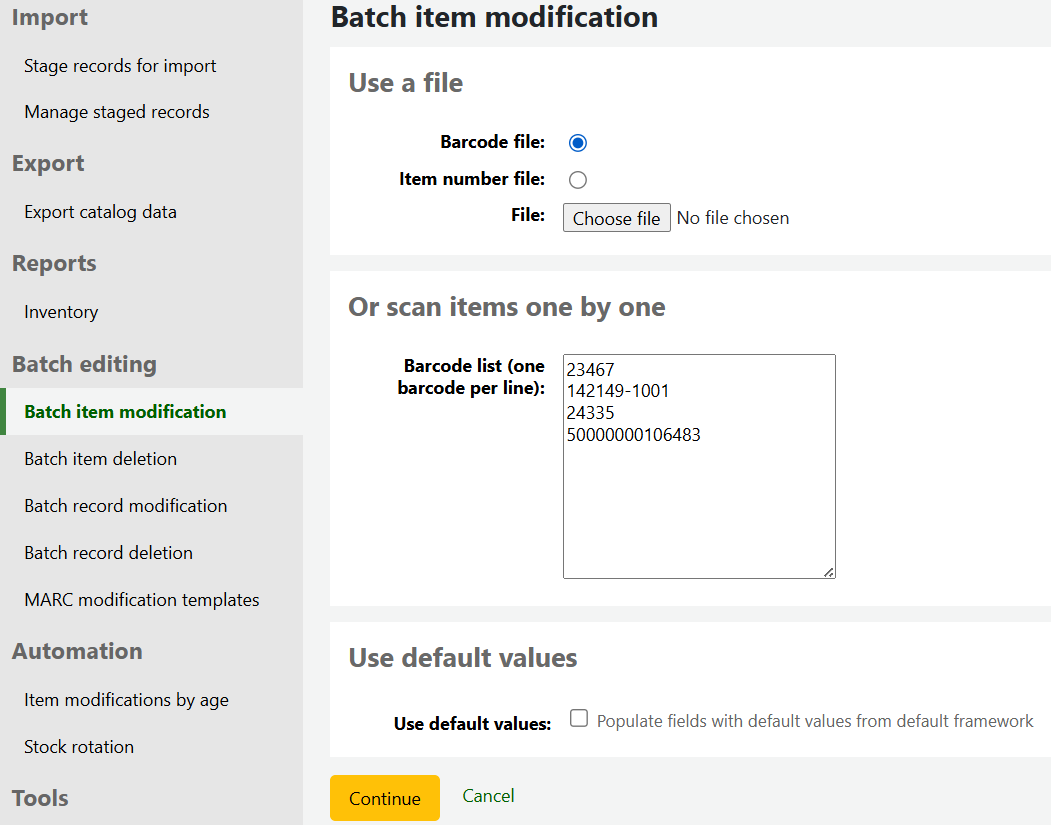Open Manage staged records

[x=117, y=112]
